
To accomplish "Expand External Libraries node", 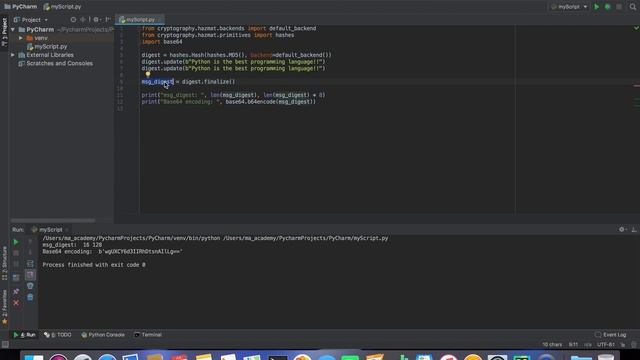I will click(13, 55).
